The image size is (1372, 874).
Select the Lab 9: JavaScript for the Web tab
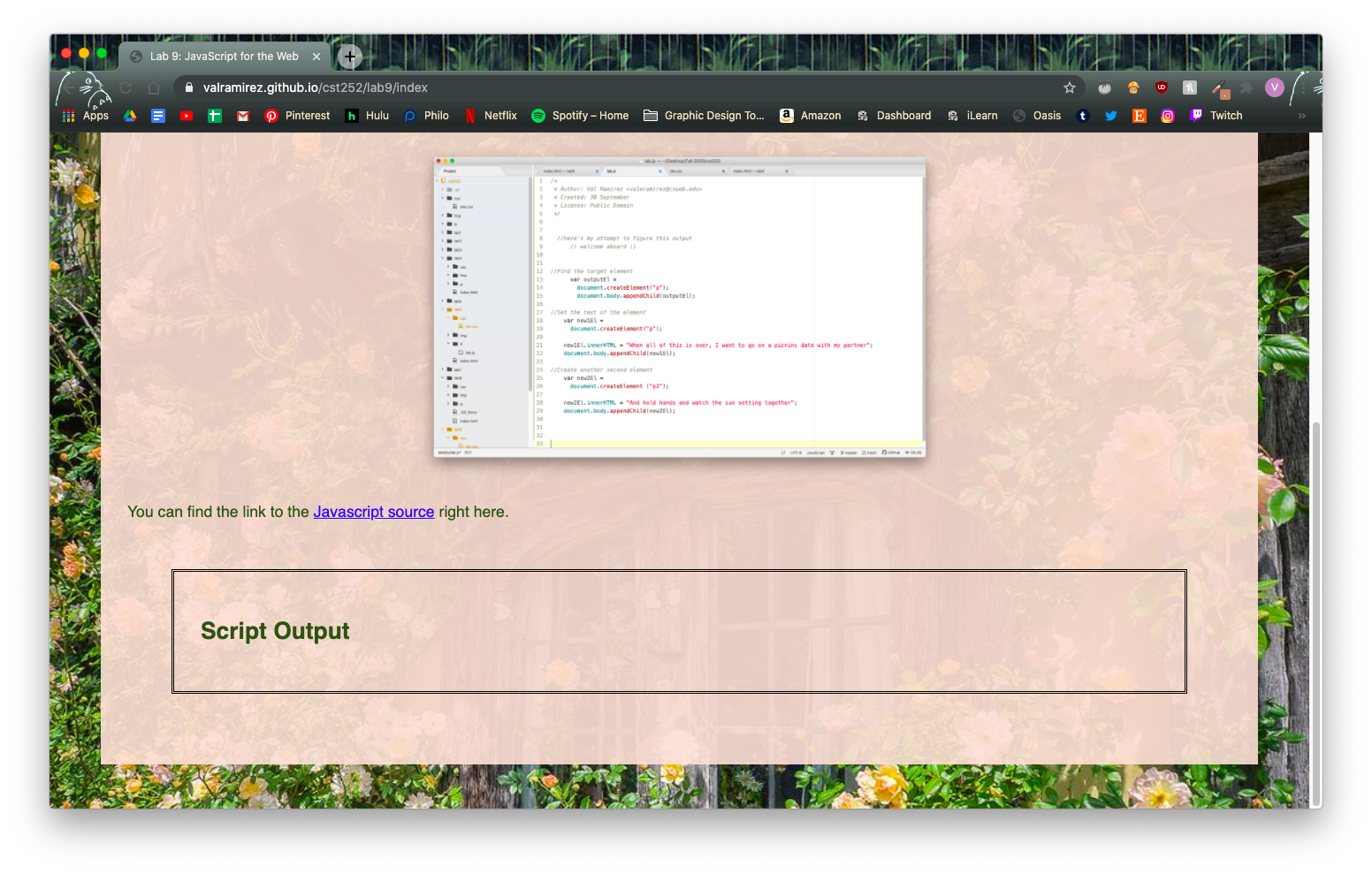224,57
